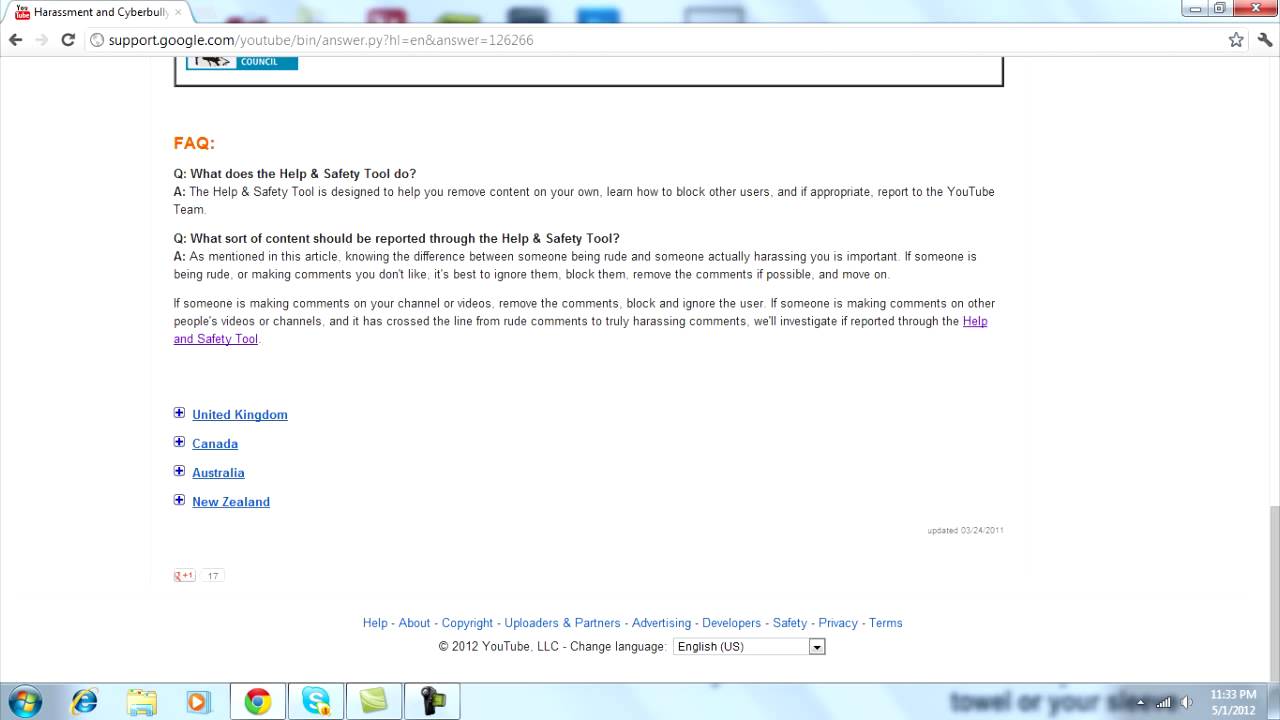Open the Developers footer link
The height and width of the screenshot is (720, 1280).
[731, 623]
